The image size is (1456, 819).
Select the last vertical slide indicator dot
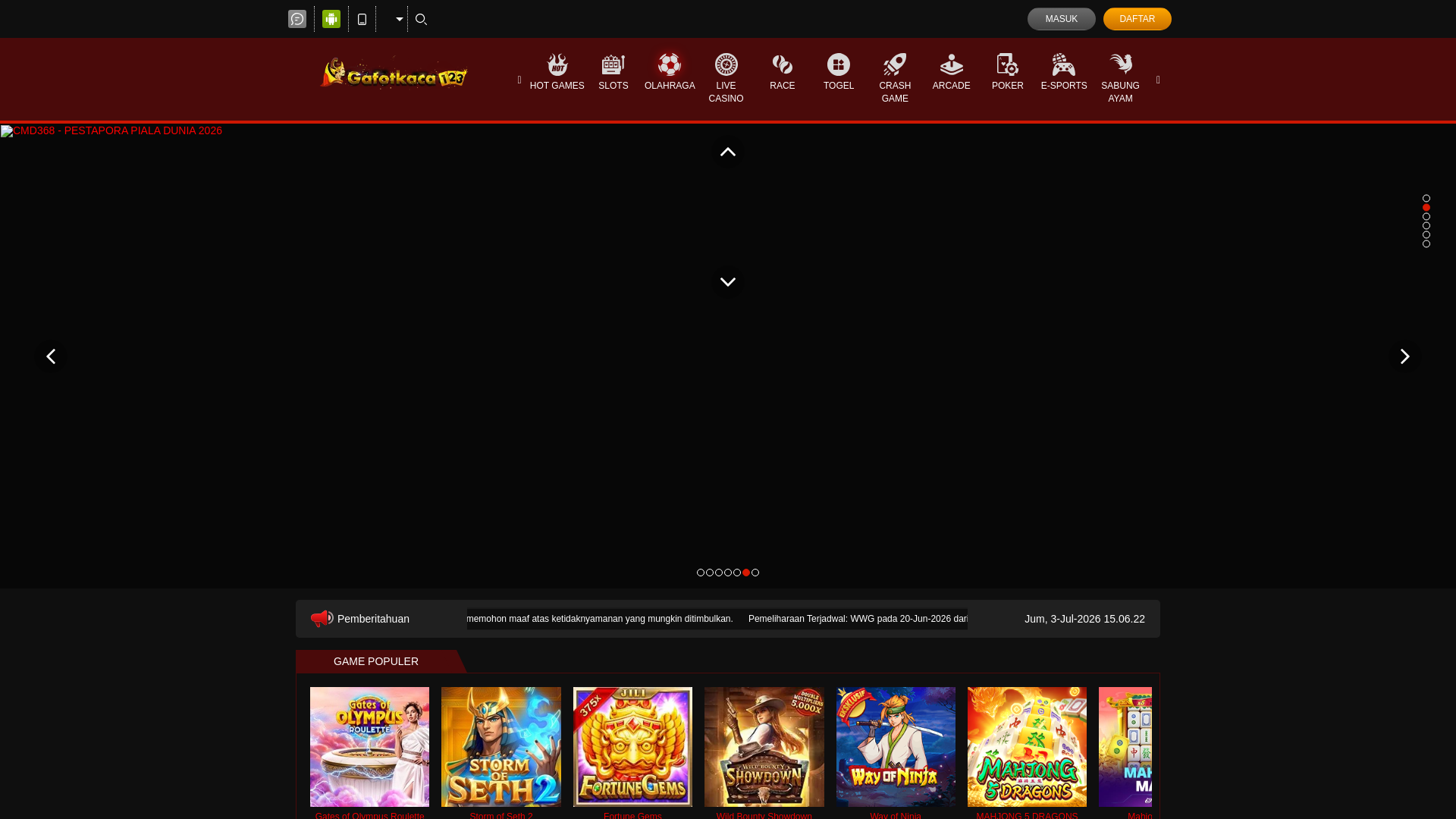tap(1426, 244)
